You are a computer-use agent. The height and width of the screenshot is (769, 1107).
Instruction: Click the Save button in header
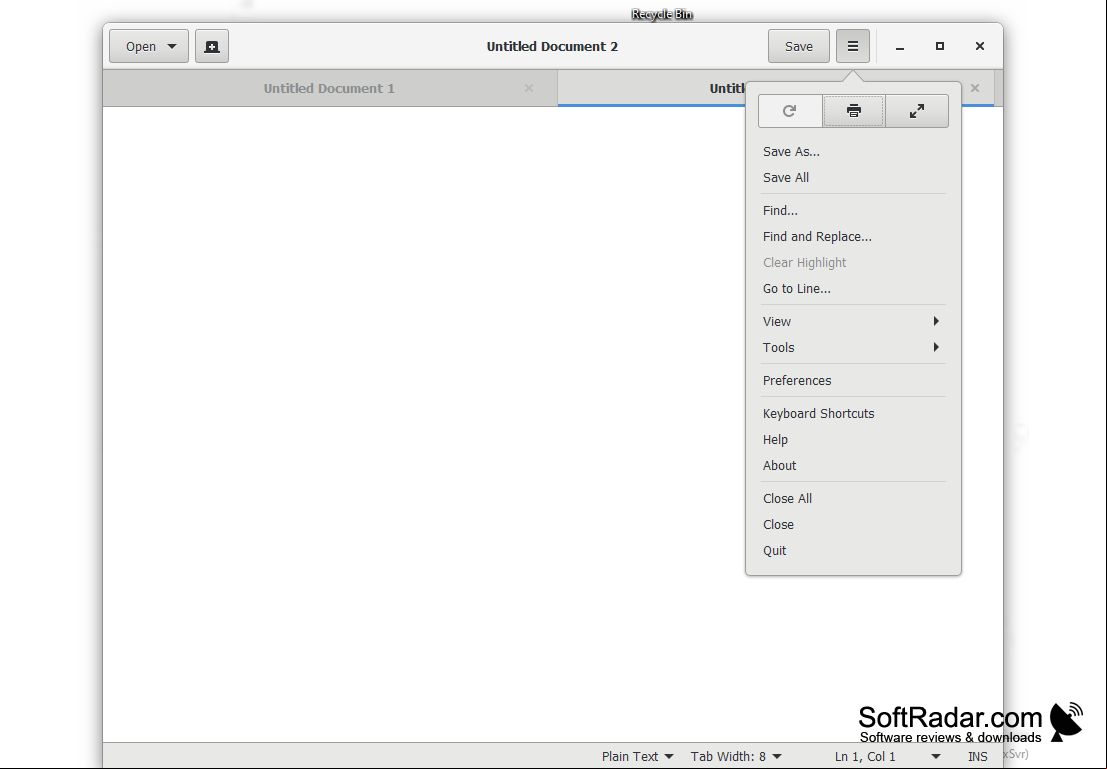pyautogui.click(x=798, y=47)
